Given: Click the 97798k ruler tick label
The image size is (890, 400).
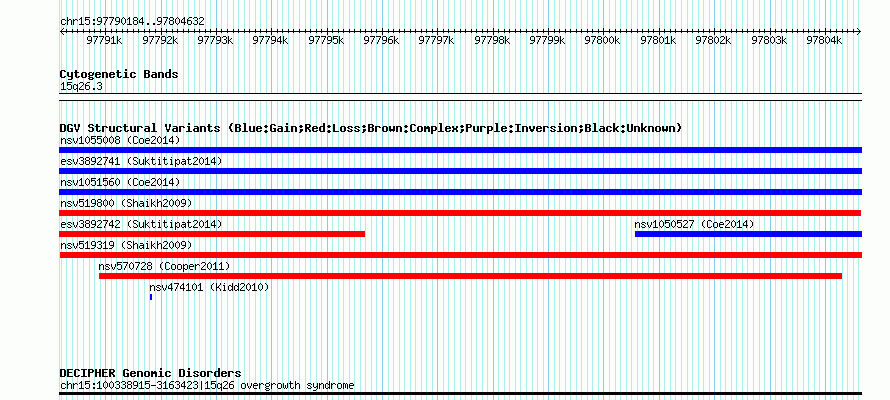Looking at the screenshot, I should click(x=492, y=40).
